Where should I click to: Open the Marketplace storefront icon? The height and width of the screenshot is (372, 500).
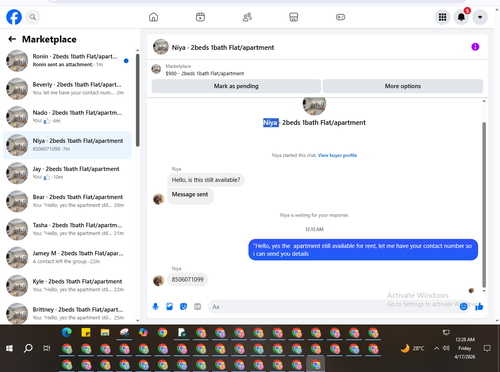tap(294, 17)
